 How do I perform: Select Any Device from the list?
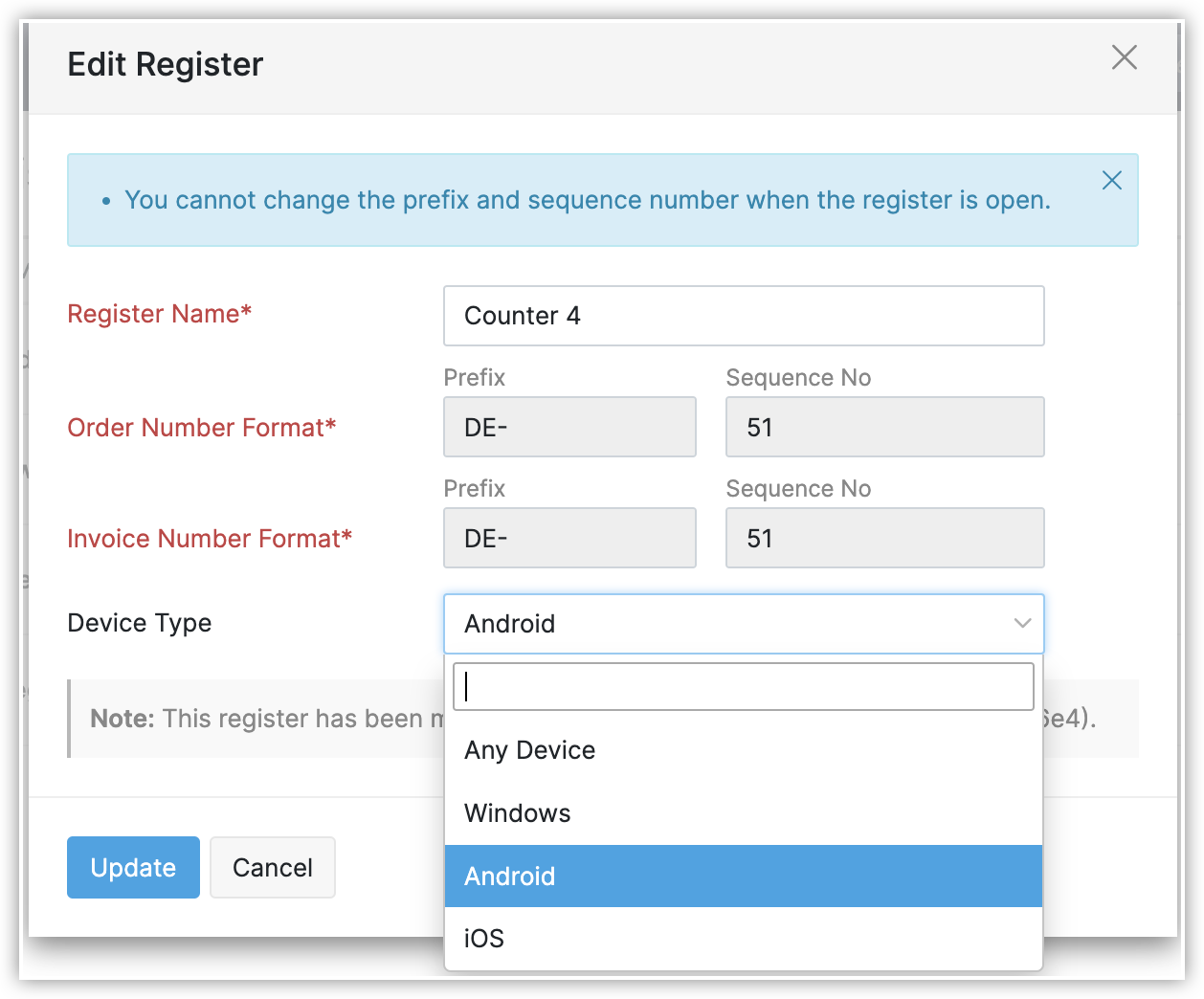click(529, 750)
